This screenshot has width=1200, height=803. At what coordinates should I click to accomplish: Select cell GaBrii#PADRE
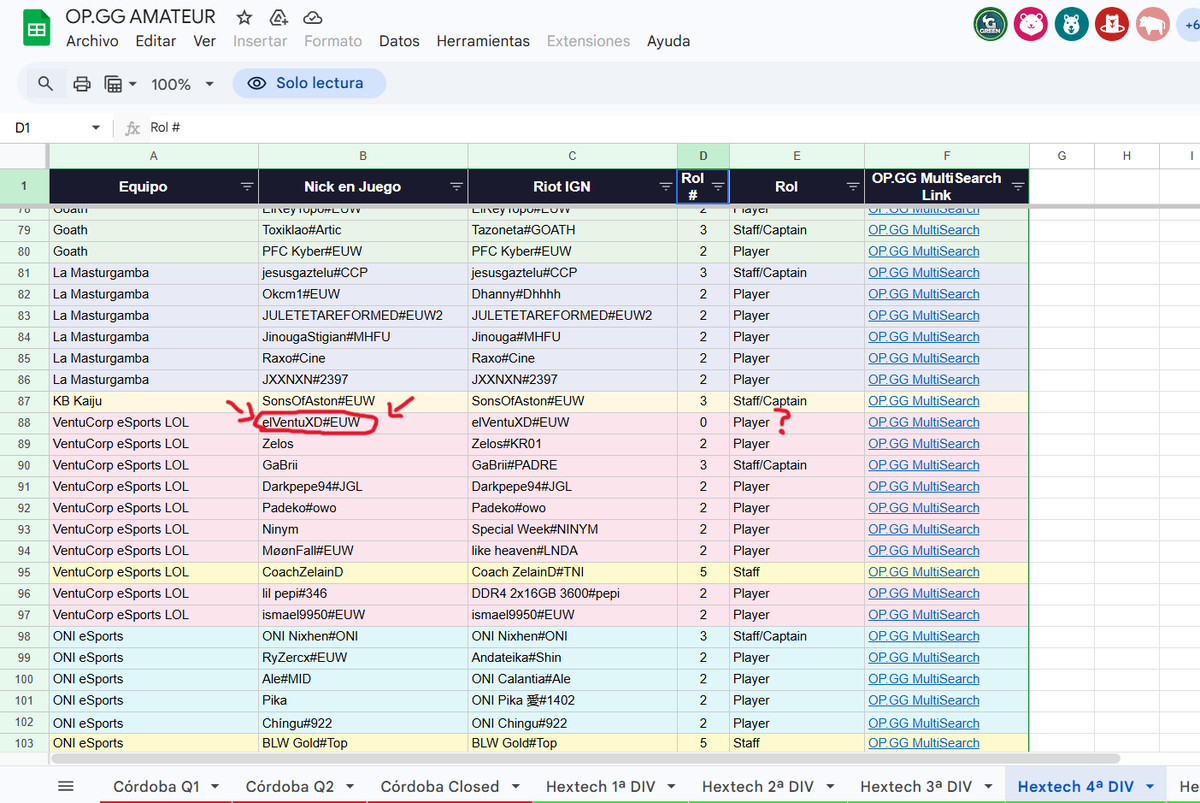572,465
